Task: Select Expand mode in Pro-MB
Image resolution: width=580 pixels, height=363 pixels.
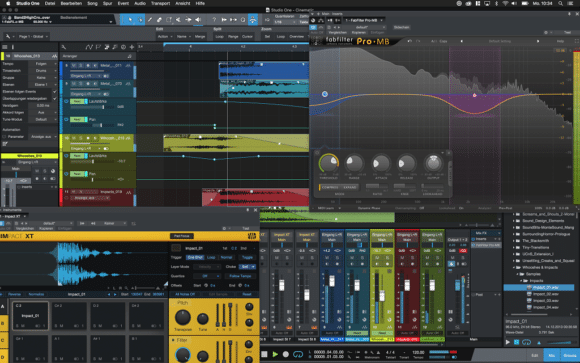Action: (350, 187)
